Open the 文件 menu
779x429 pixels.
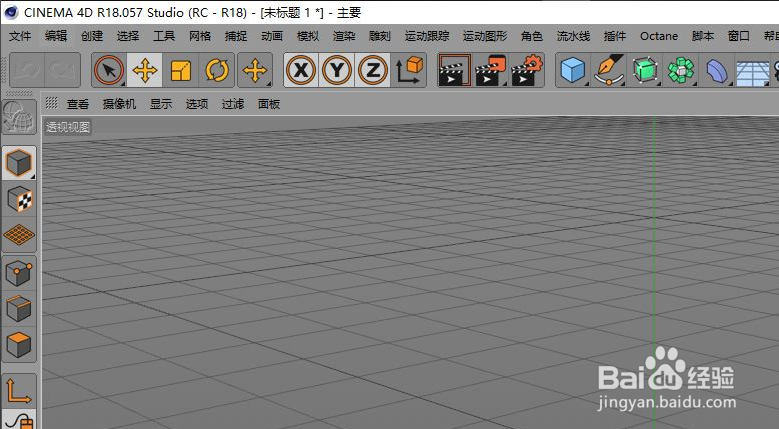(20, 36)
